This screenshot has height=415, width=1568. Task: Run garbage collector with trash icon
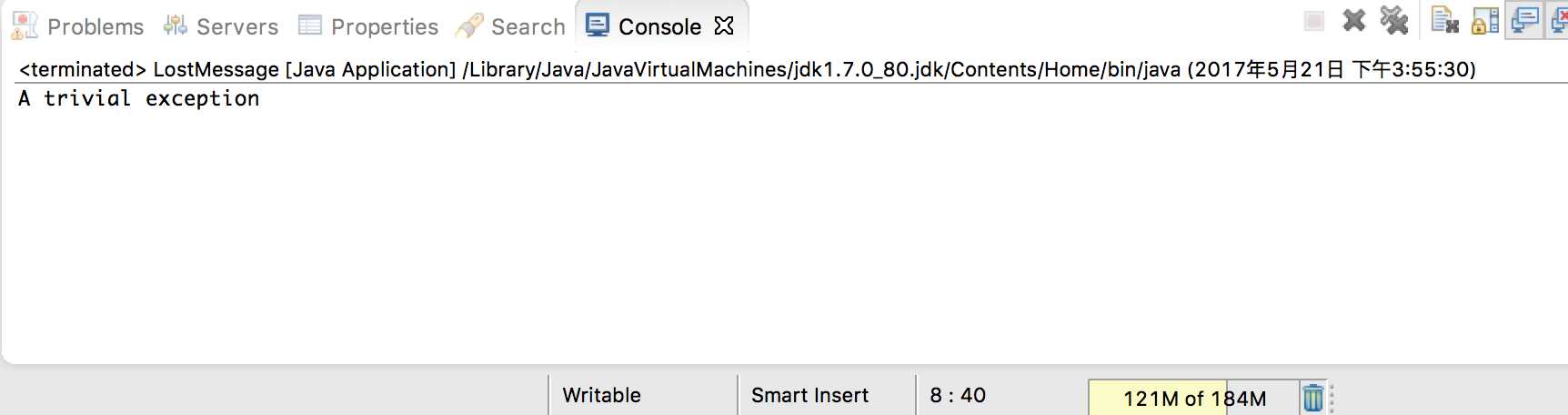[1312, 398]
